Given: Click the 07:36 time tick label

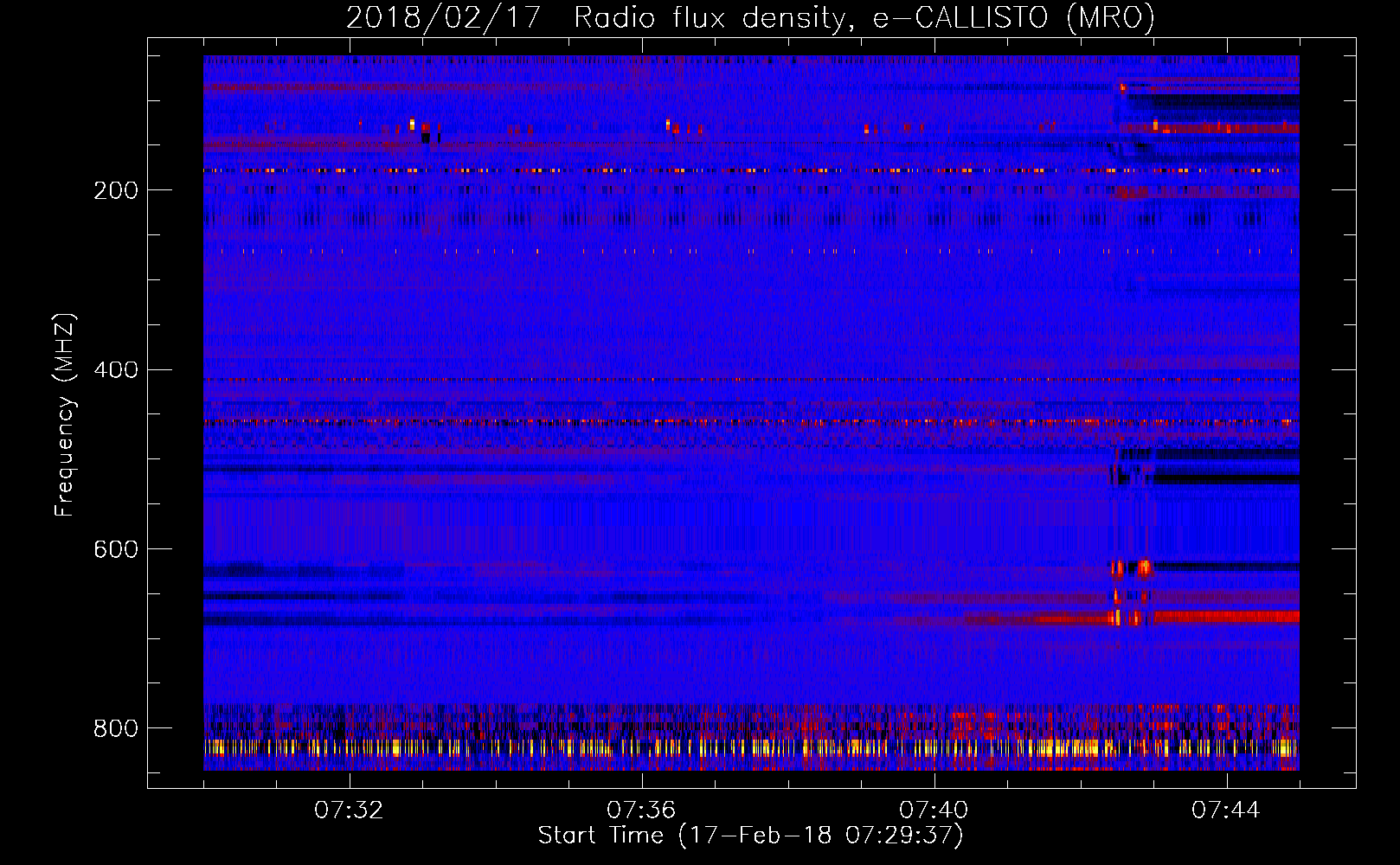Looking at the screenshot, I should (641, 811).
